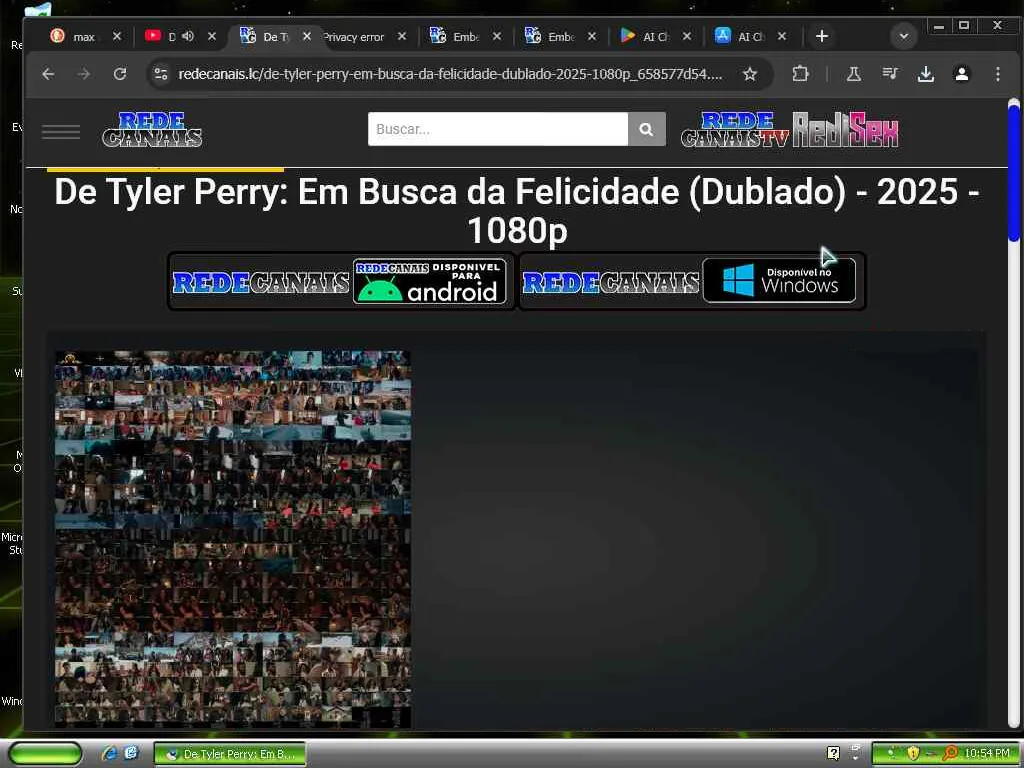Close the active De Tyler Perry tab
The image size is (1024, 768).
[307, 37]
